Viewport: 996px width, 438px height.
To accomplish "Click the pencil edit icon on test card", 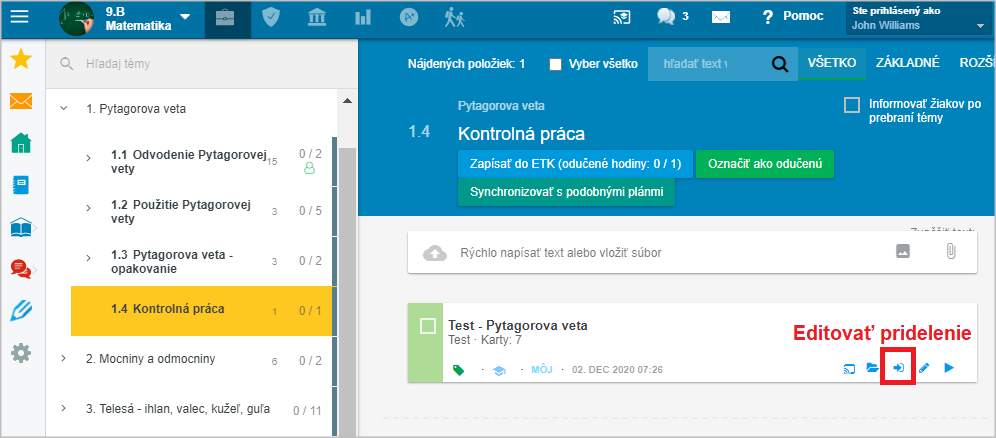I will (924, 369).
